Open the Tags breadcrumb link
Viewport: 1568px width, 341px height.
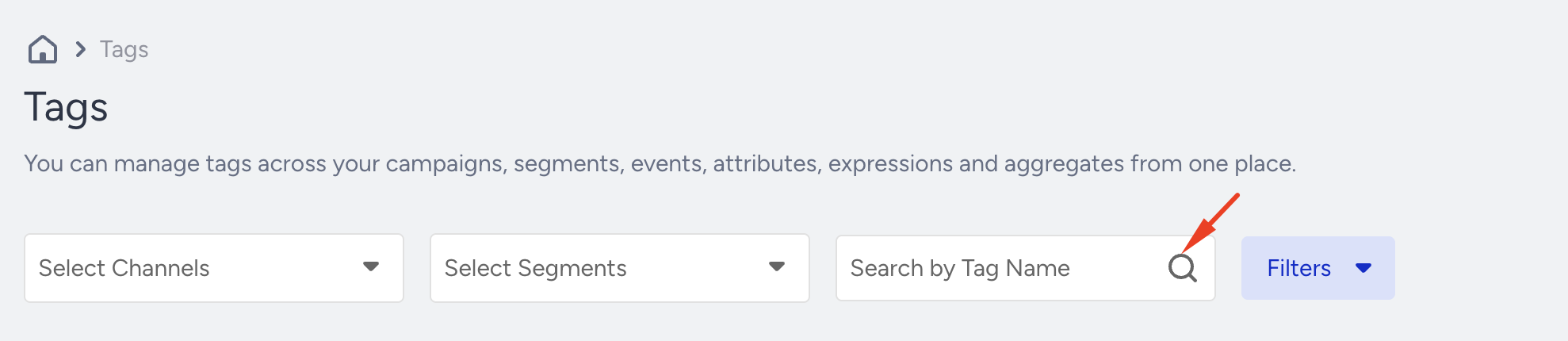click(x=124, y=49)
